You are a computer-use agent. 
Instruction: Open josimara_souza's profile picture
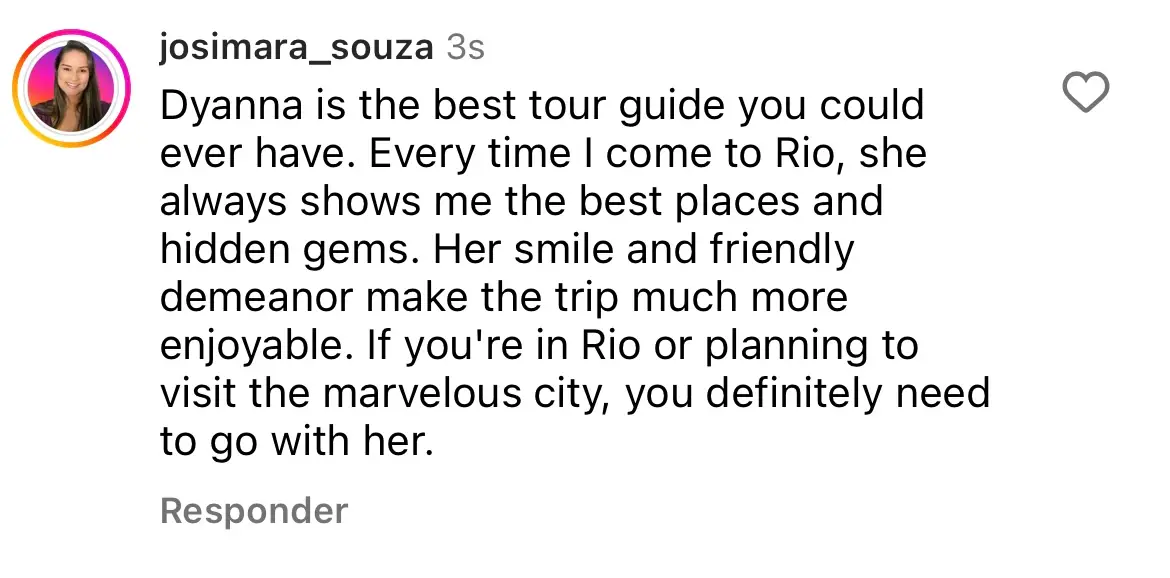click(72, 88)
